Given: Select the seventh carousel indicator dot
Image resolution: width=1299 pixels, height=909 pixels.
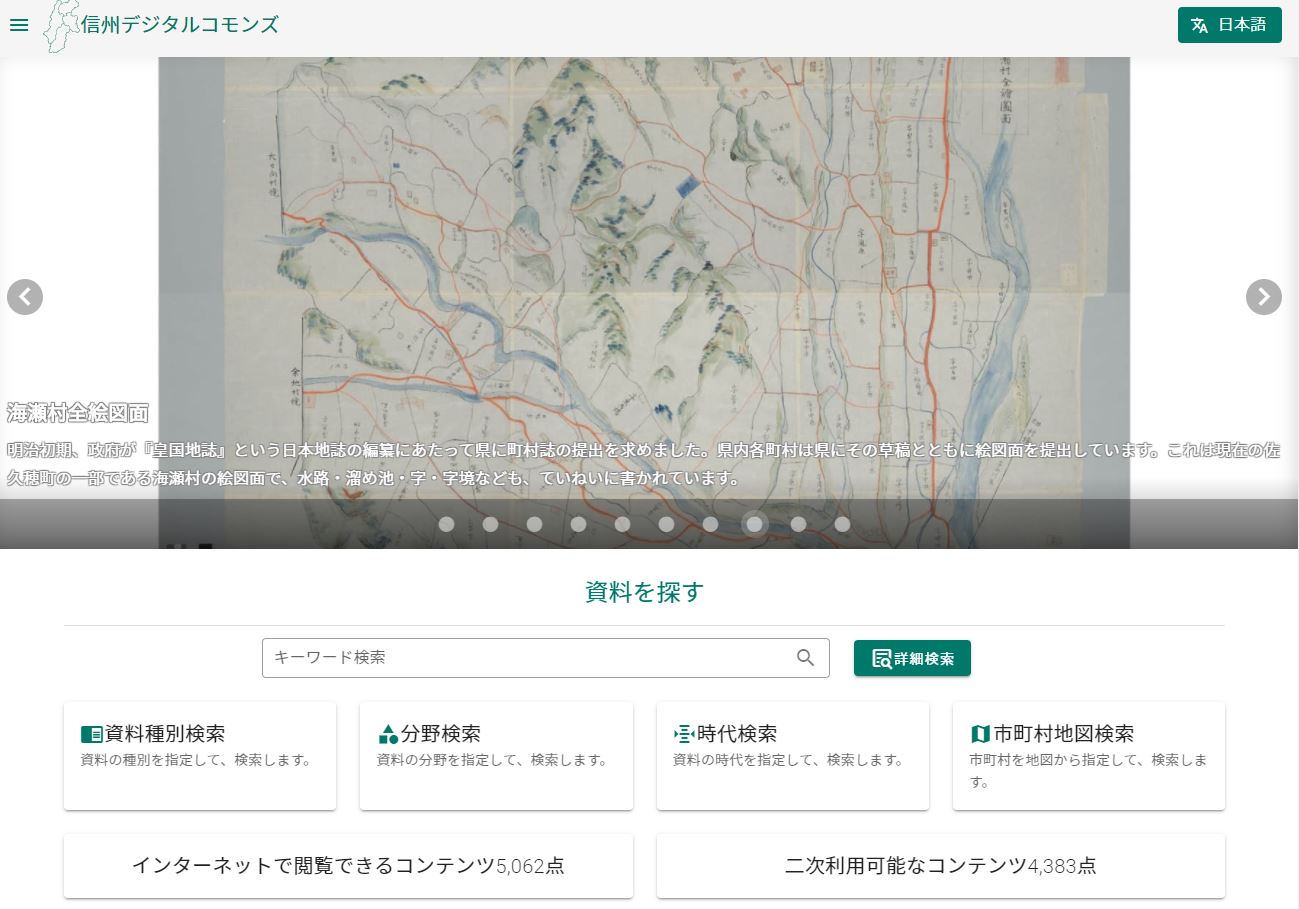Looking at the screenshot, I should click(x=710, y=524).
